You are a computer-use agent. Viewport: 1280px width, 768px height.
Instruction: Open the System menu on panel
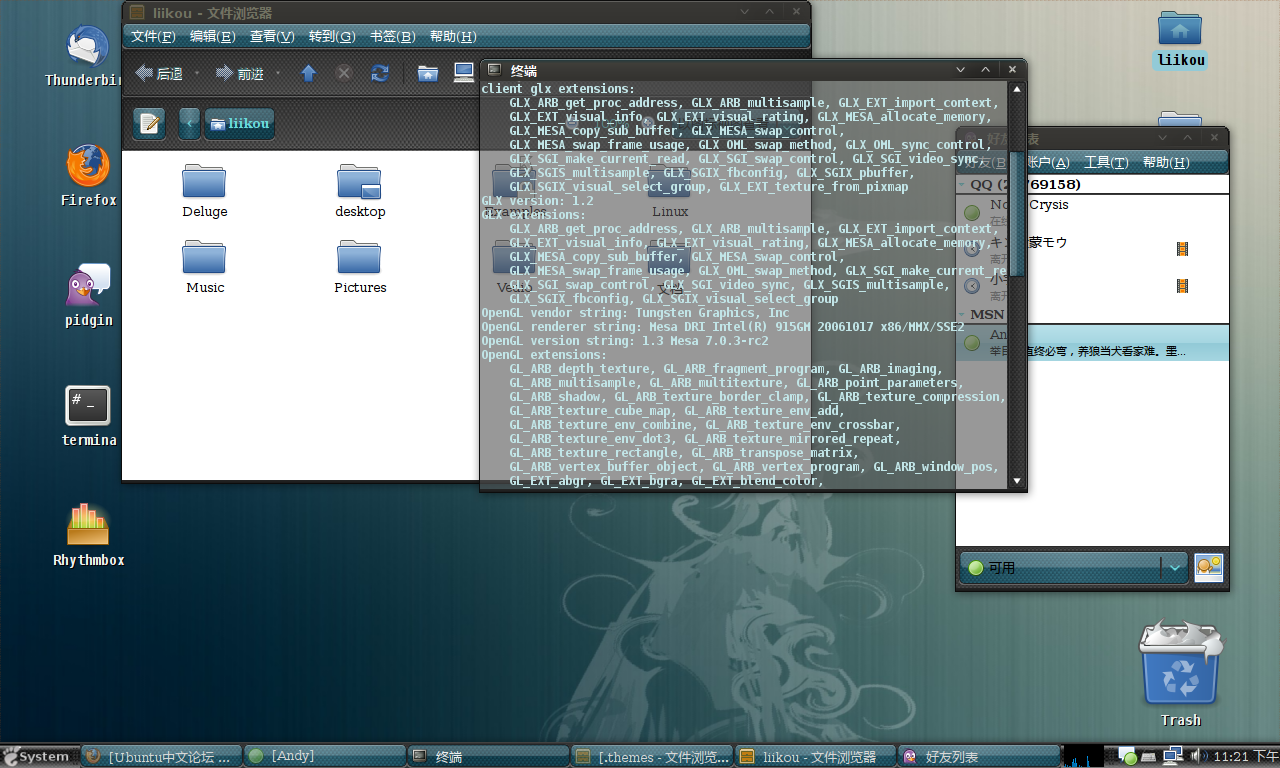click(38, 757)
